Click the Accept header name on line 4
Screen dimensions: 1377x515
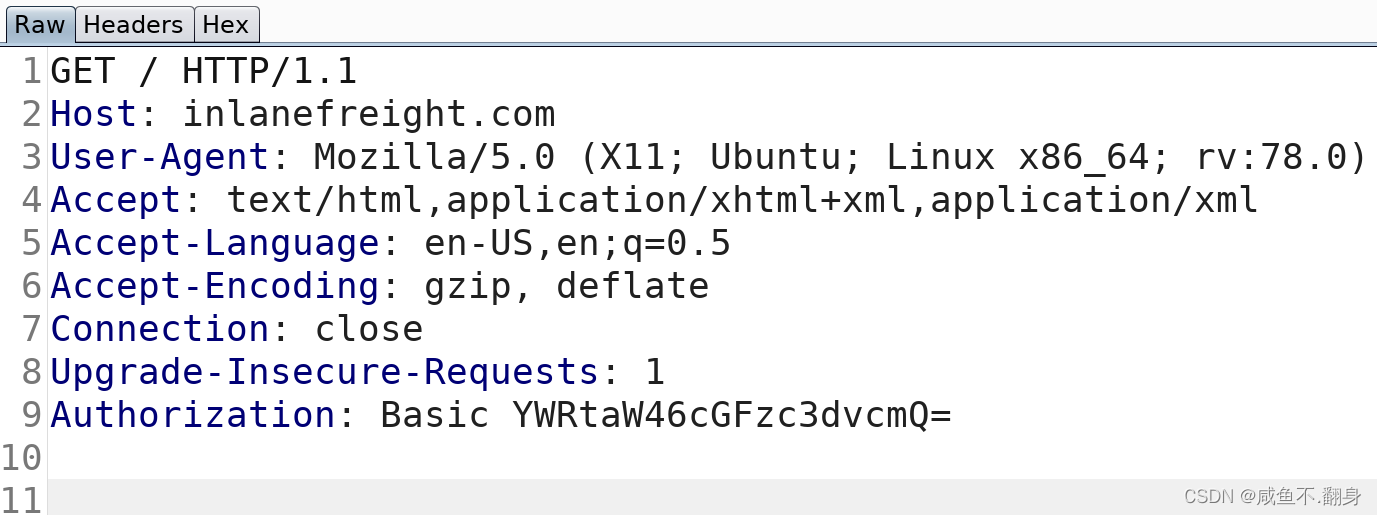tap(116, 201)
